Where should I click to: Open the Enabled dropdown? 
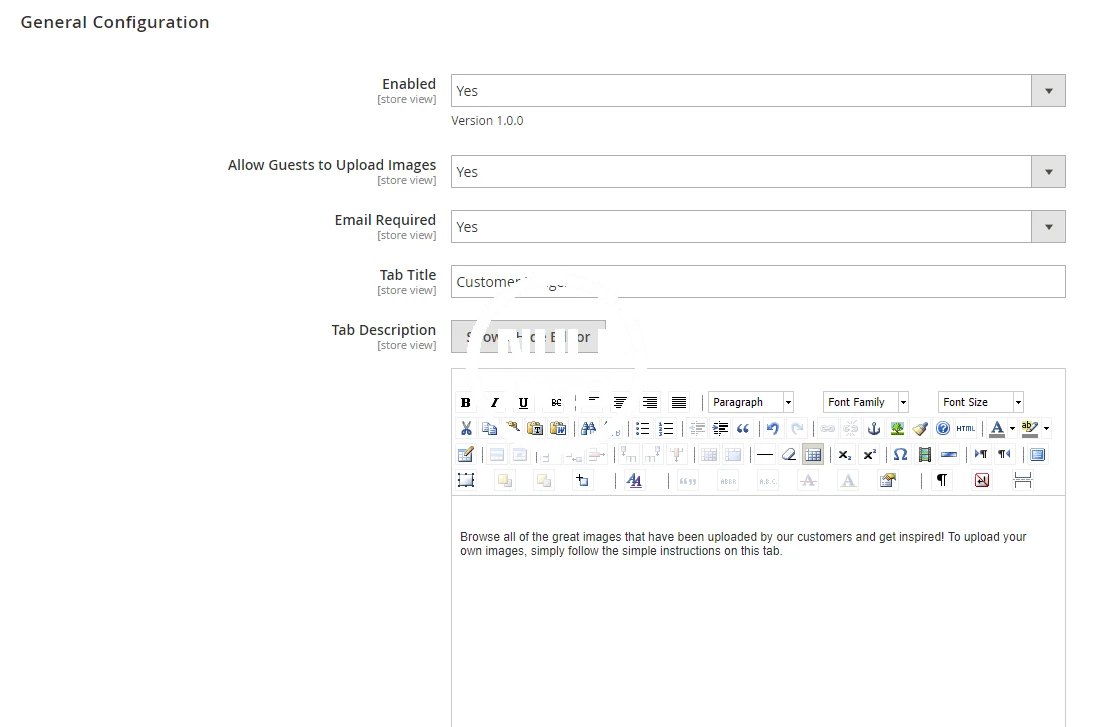tap(757, 91)
